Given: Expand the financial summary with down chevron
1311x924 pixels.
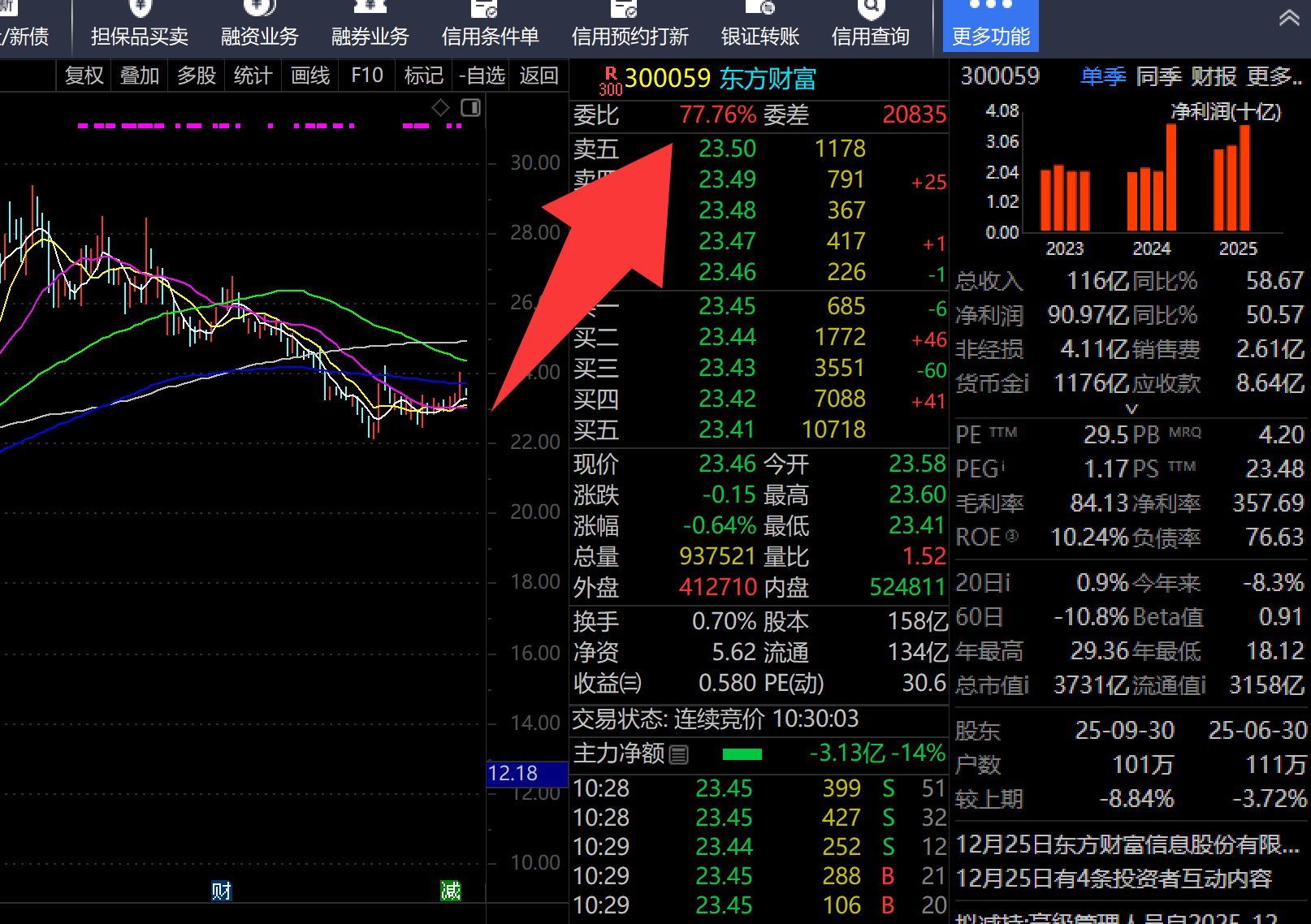Looking at the screenshot, I should coord(1131,408).
